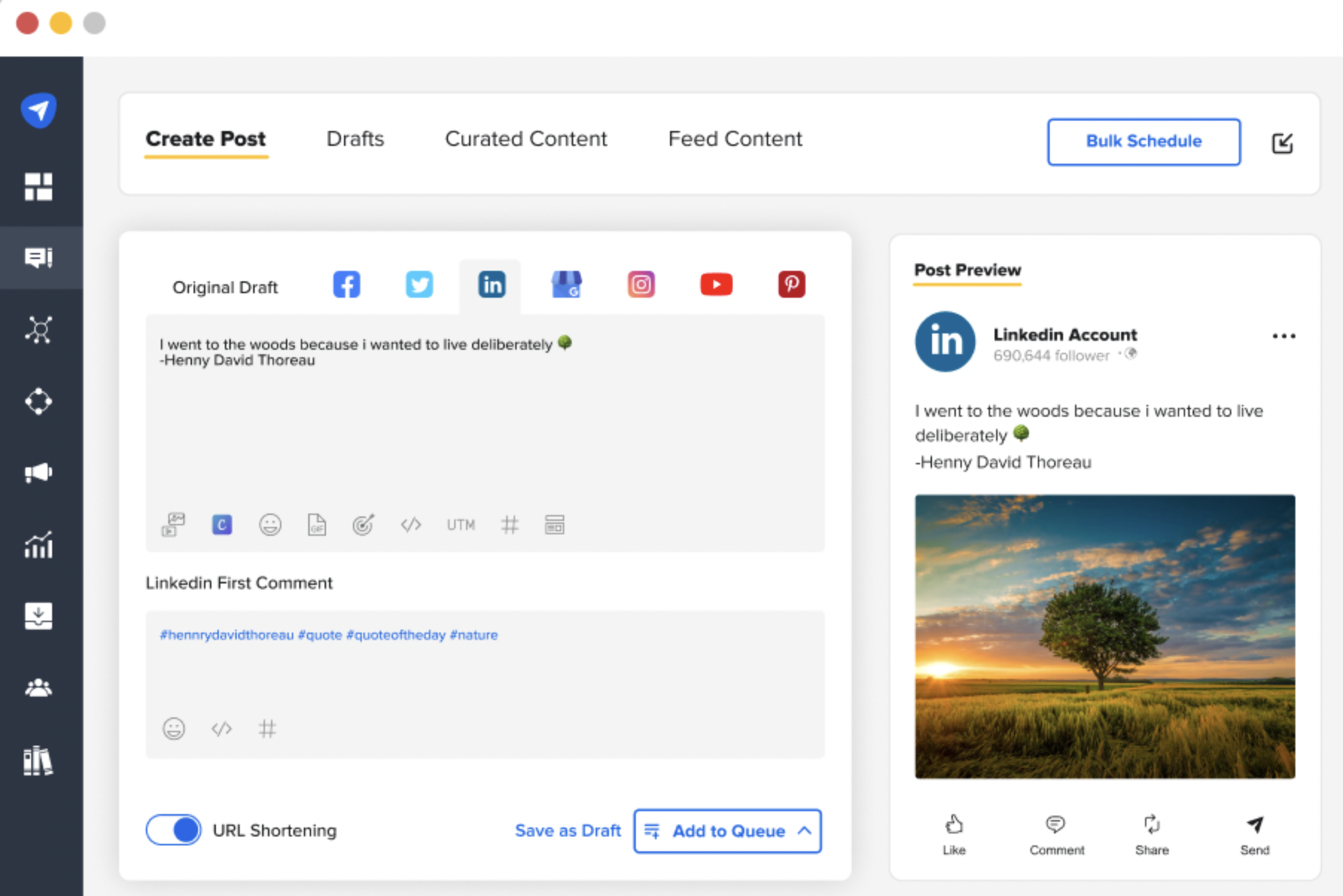
Task: Select the LinkedIn network tab
Action: click(491, 285)
